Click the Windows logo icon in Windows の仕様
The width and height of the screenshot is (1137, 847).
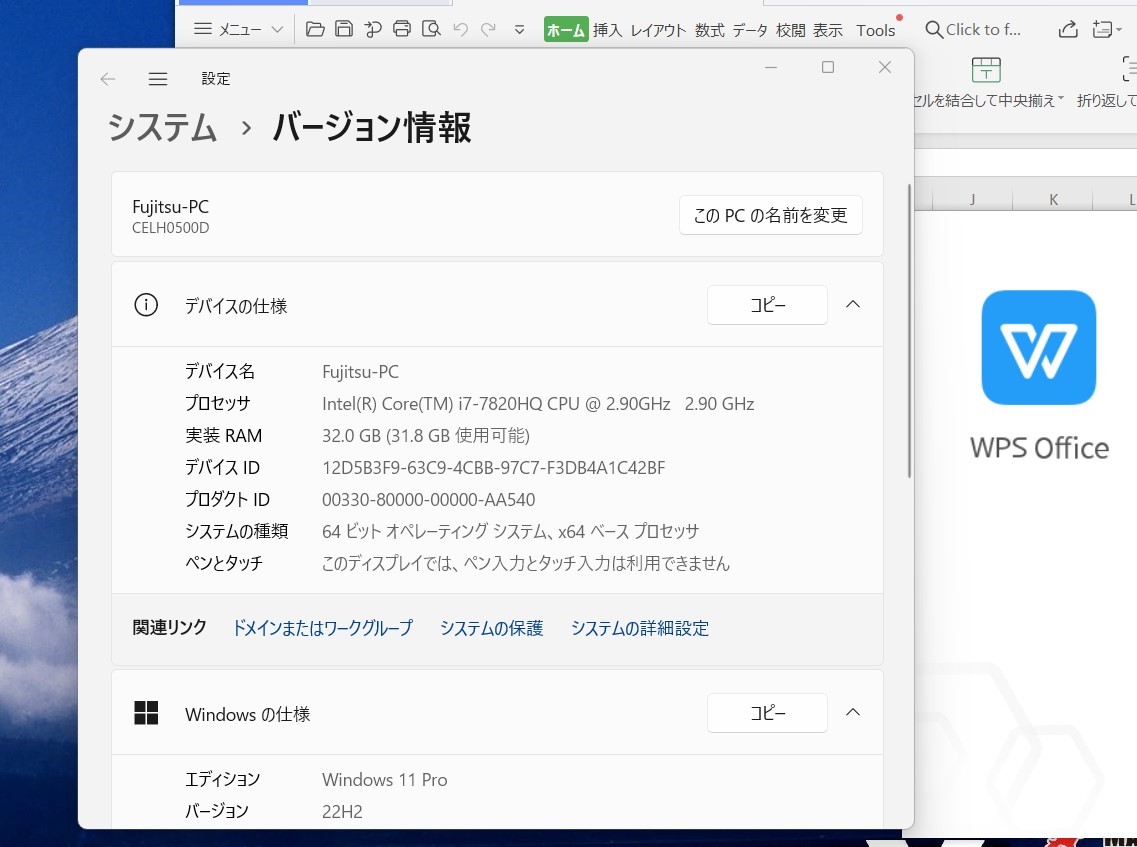[146, 713]
